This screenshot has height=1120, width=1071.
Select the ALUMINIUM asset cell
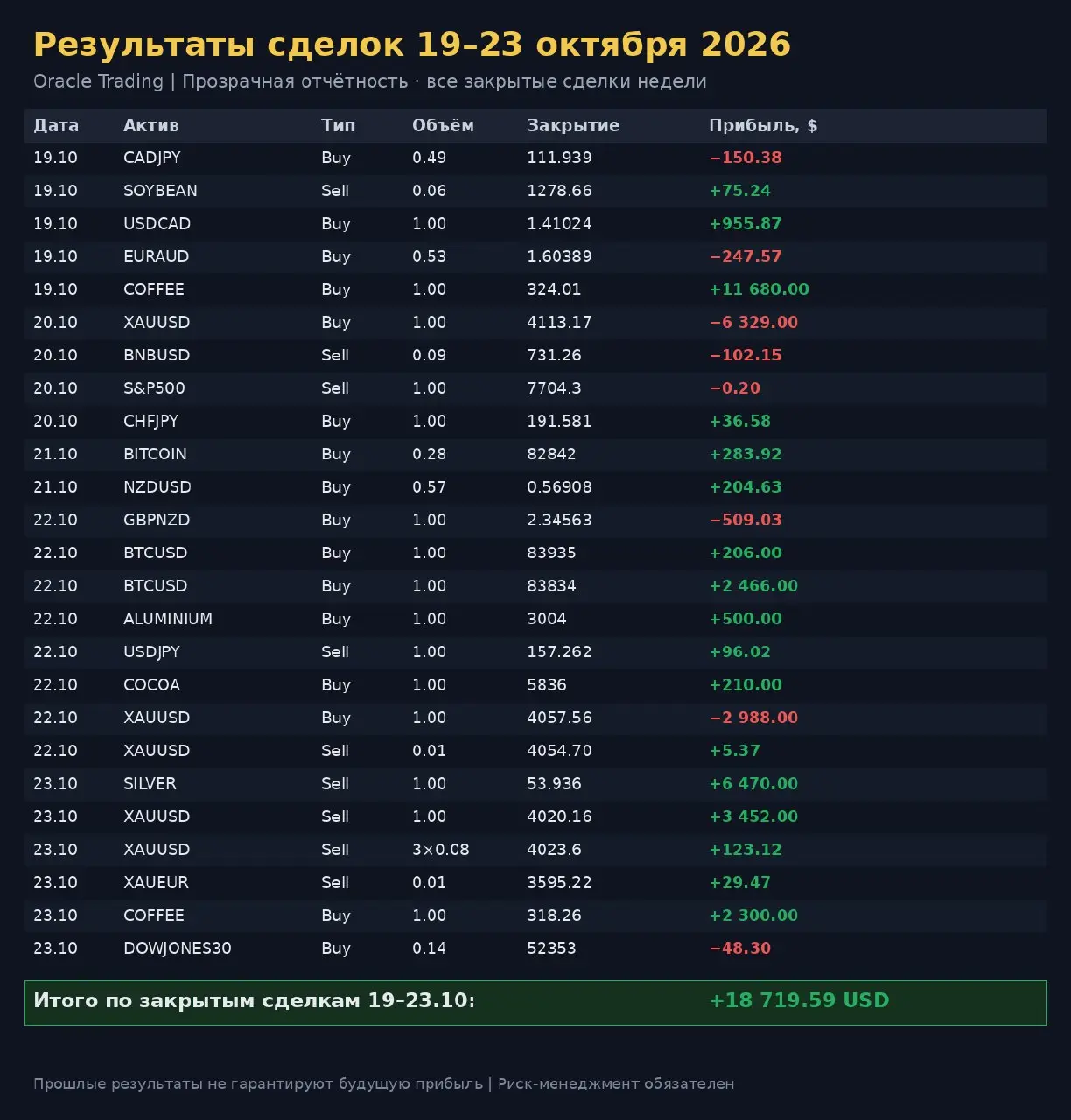pos(168,619)
